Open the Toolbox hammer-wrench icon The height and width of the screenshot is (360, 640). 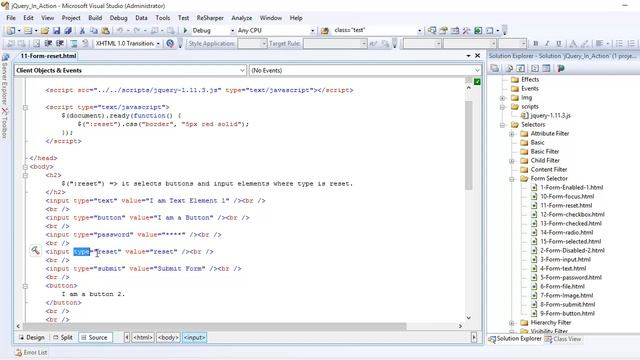pyautogui.click(x=466, y=31)
